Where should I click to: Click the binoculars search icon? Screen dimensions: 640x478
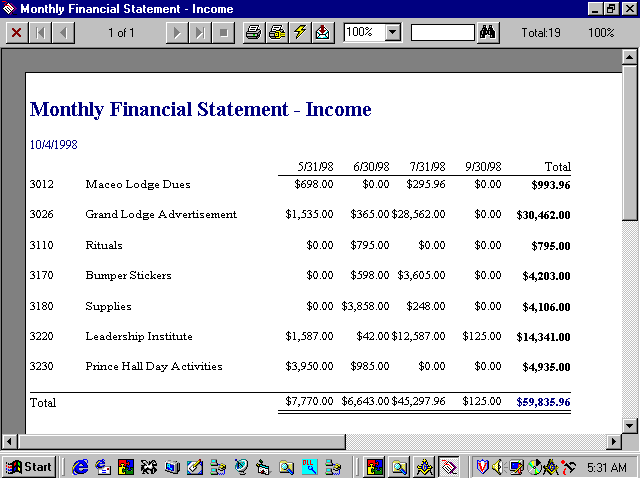pos(488,32)
